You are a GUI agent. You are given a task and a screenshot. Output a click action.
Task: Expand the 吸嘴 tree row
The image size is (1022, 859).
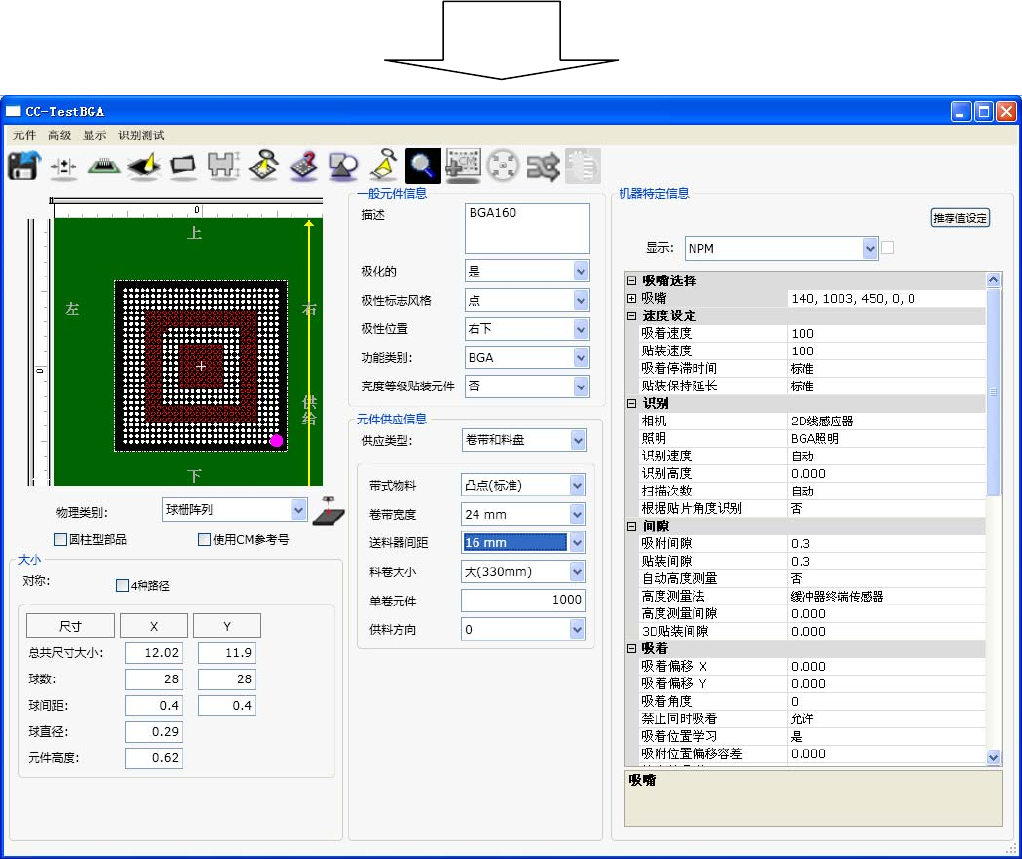point(632,298)
